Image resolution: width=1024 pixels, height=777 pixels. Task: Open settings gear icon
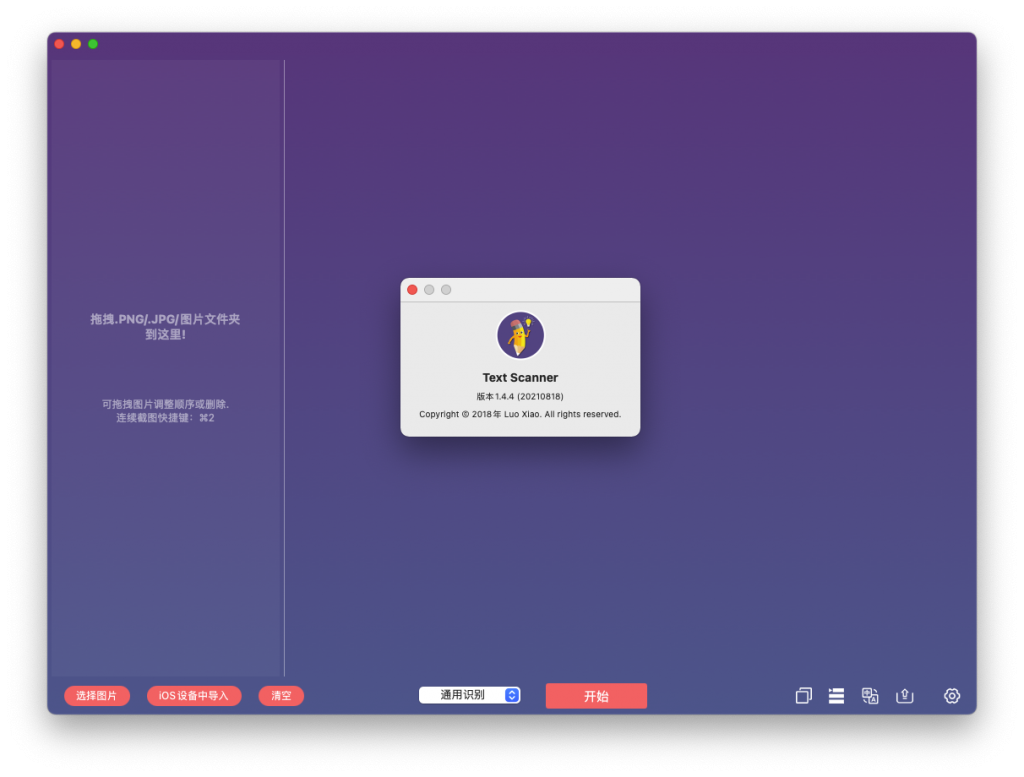click(x=952, y=695)
